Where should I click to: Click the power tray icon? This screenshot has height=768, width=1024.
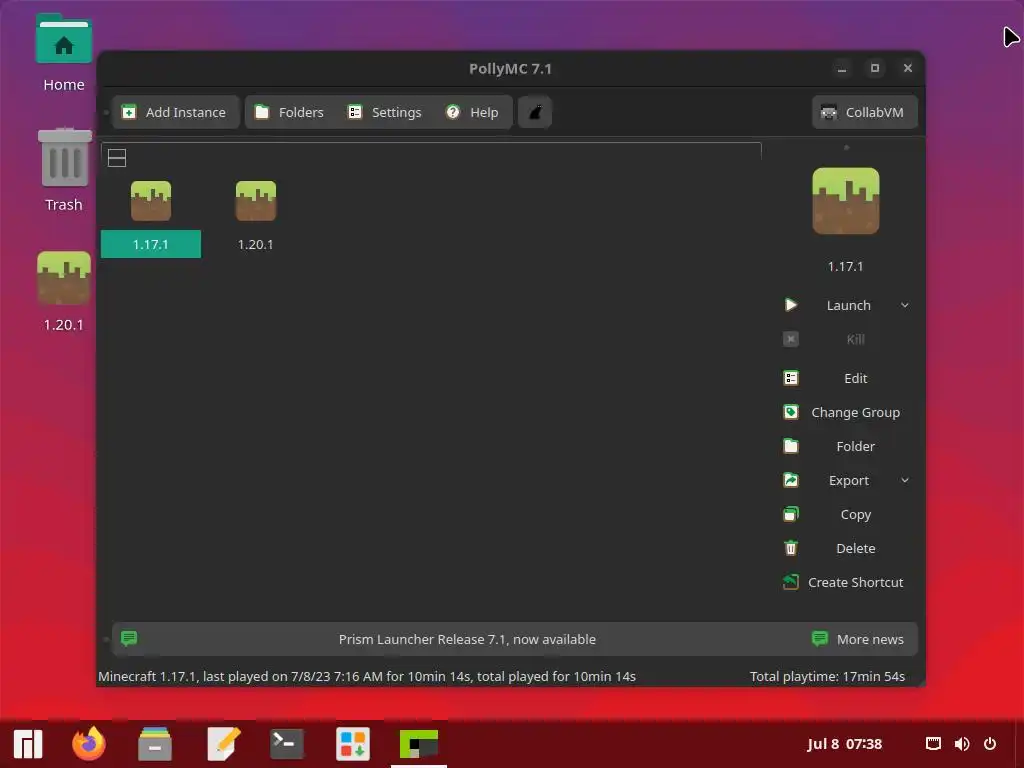pos(990,744)
